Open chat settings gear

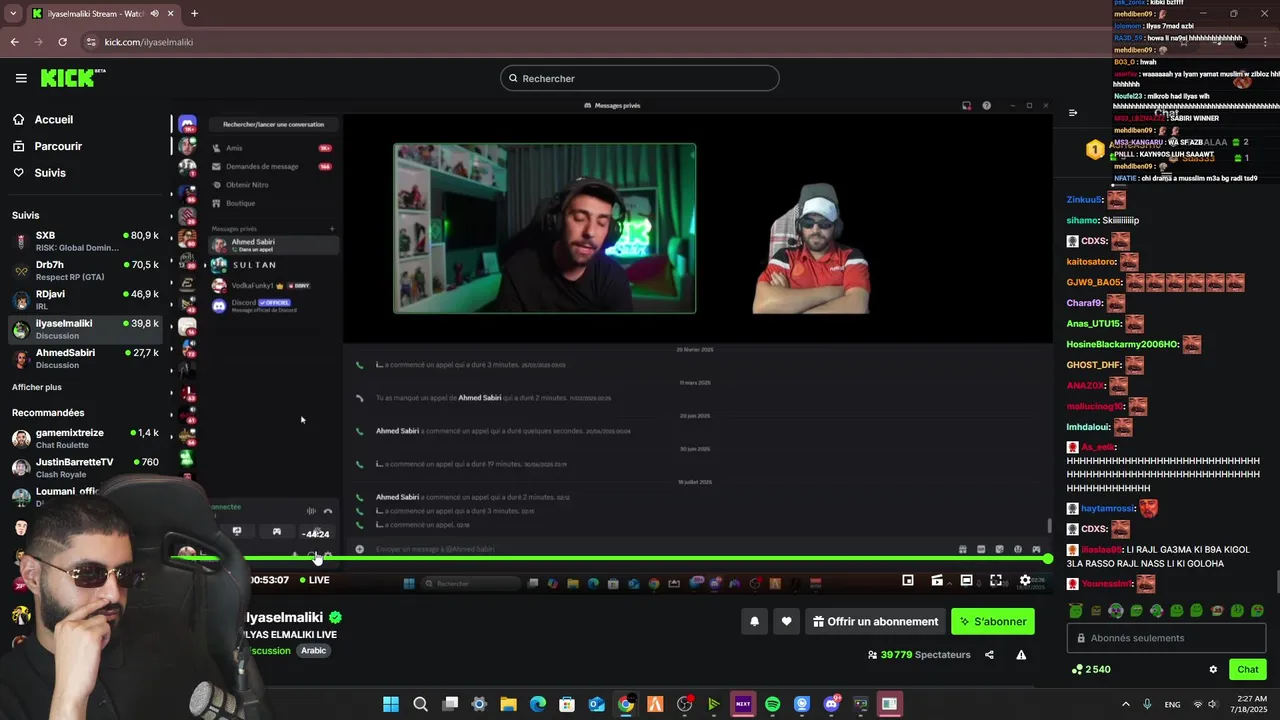tap(1213, 669)
